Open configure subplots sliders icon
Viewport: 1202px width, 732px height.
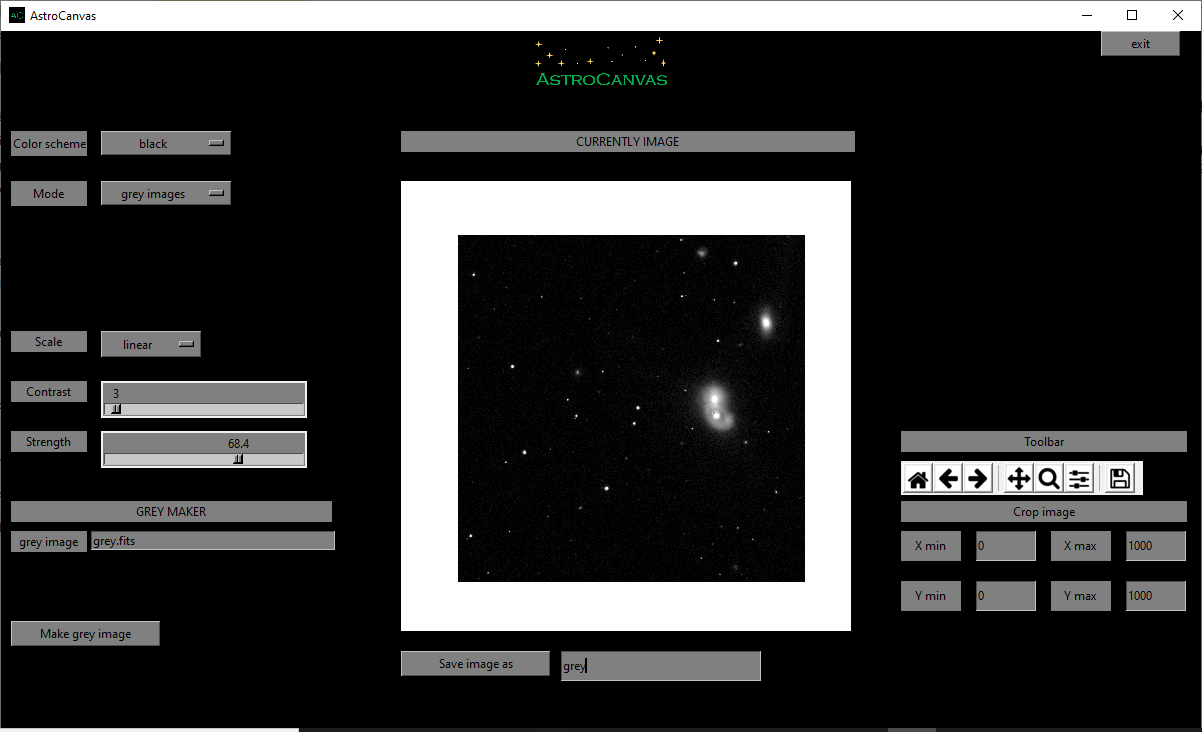click(x=1079, y=479)
